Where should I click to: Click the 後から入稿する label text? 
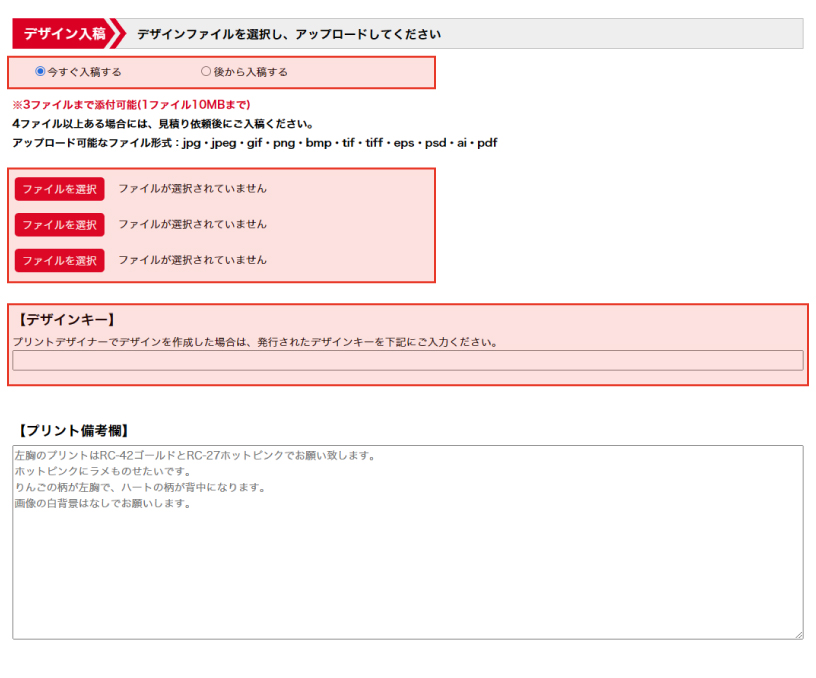[250, 72]
